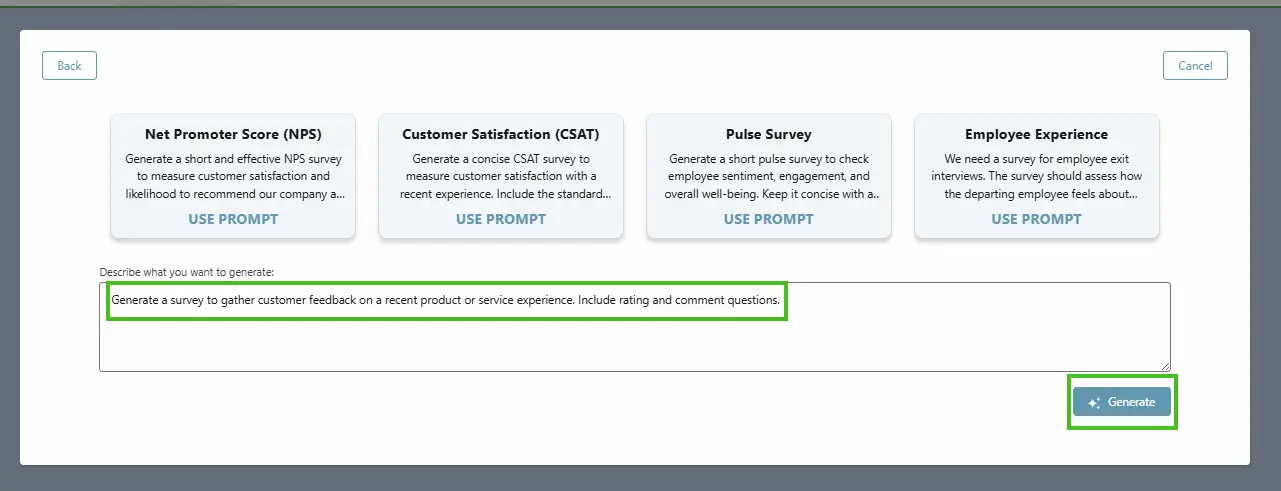
Task: Use the Net Promoter Score prompt
Action: click(x=233, y=219)
